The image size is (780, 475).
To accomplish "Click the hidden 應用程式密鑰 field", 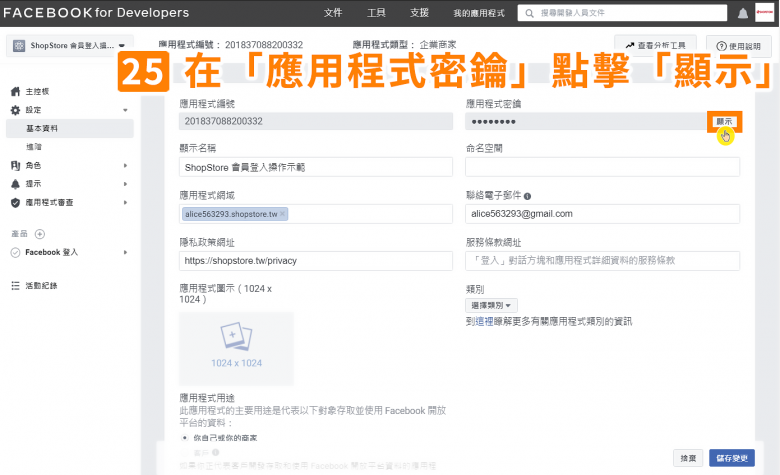I will 586,121.
